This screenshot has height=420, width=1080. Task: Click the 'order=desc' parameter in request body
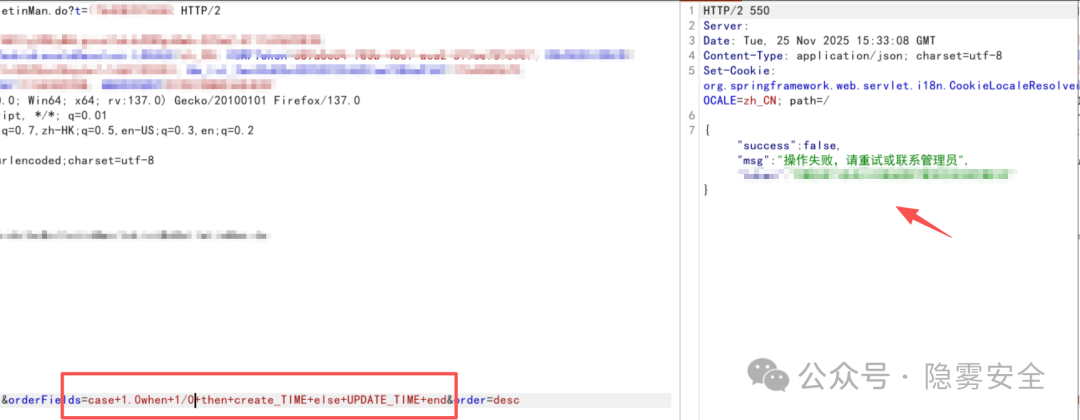[x=486, y=400]
